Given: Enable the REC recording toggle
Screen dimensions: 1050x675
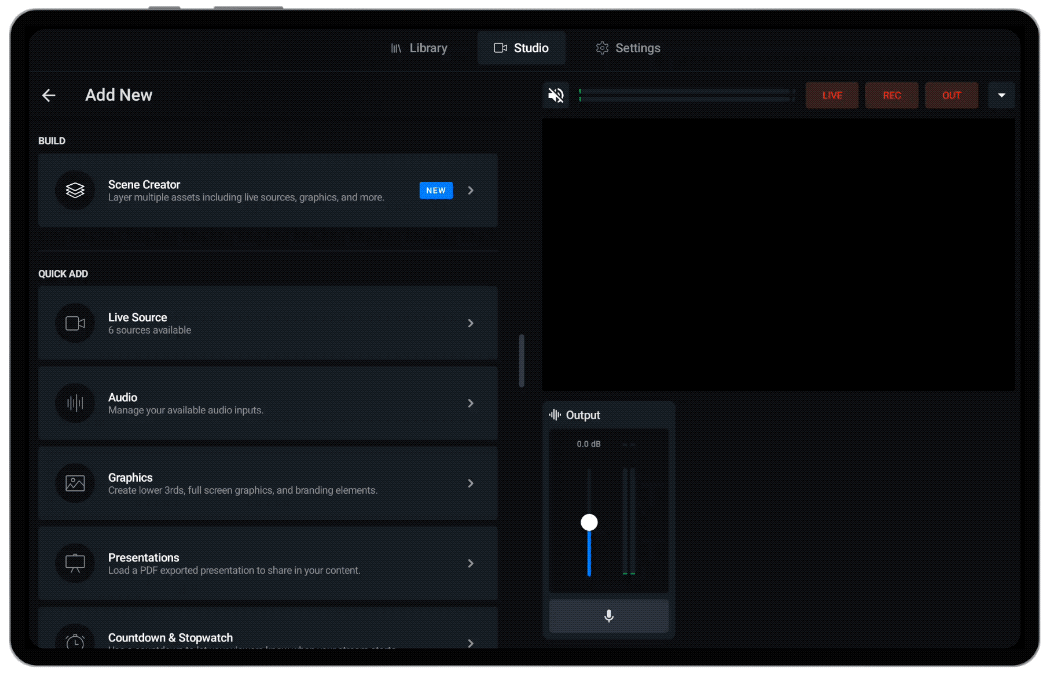Looking at the screenshot, I should pyautogui.click(x=891, y=95).
